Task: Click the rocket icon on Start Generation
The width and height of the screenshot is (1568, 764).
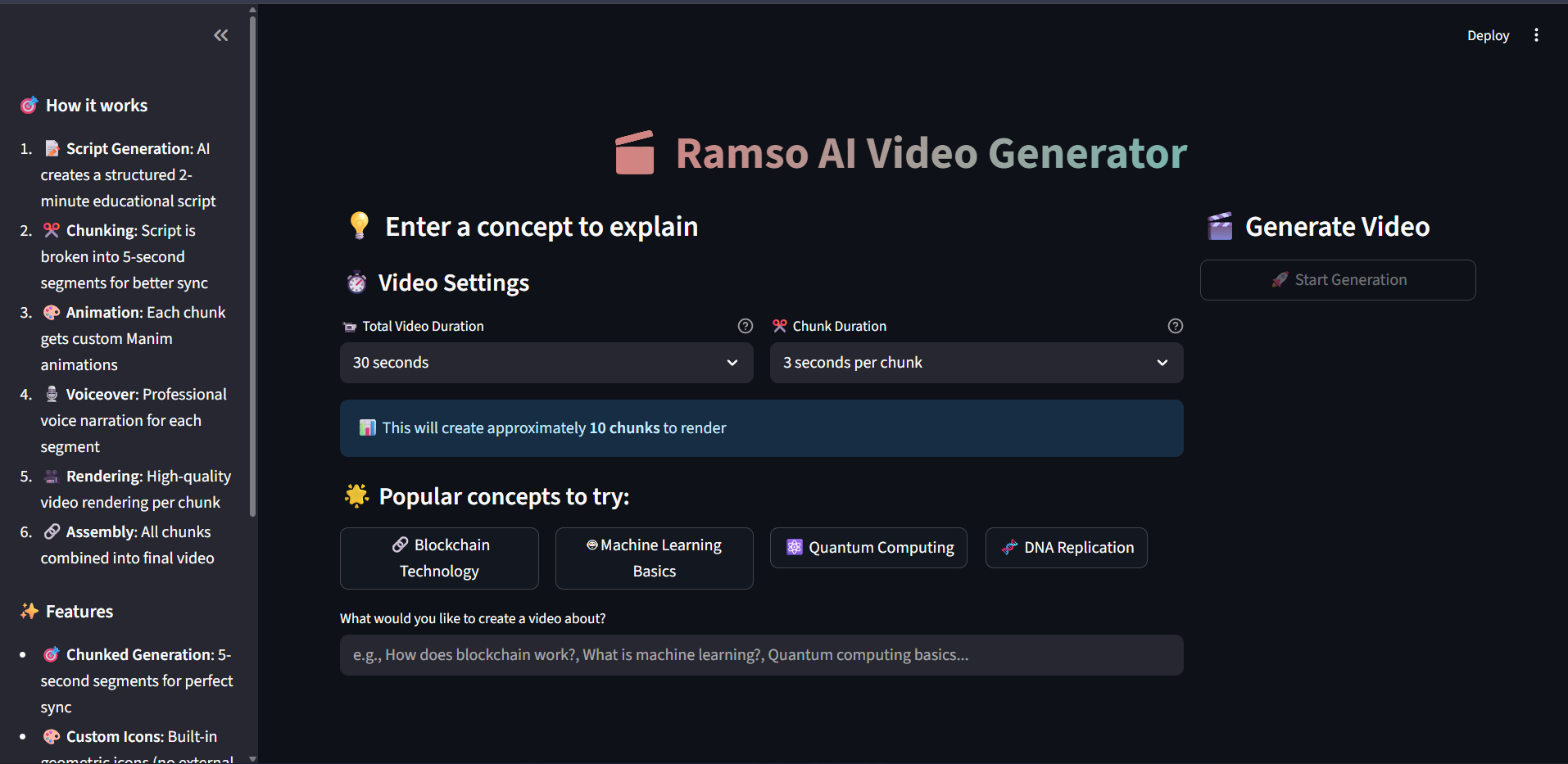Action: (x=1280, y=280)
